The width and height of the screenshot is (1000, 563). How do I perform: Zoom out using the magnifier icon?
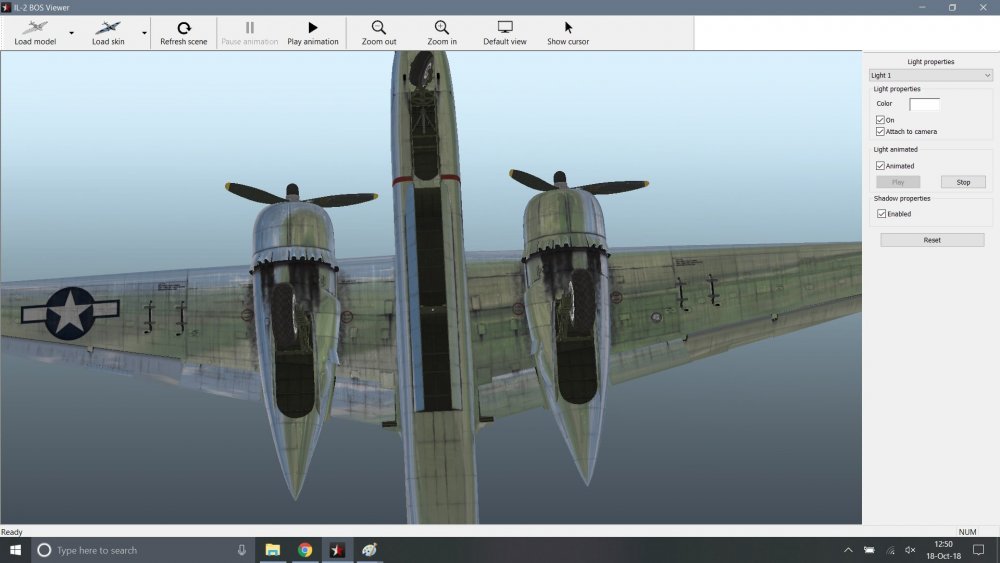[379, 28]
